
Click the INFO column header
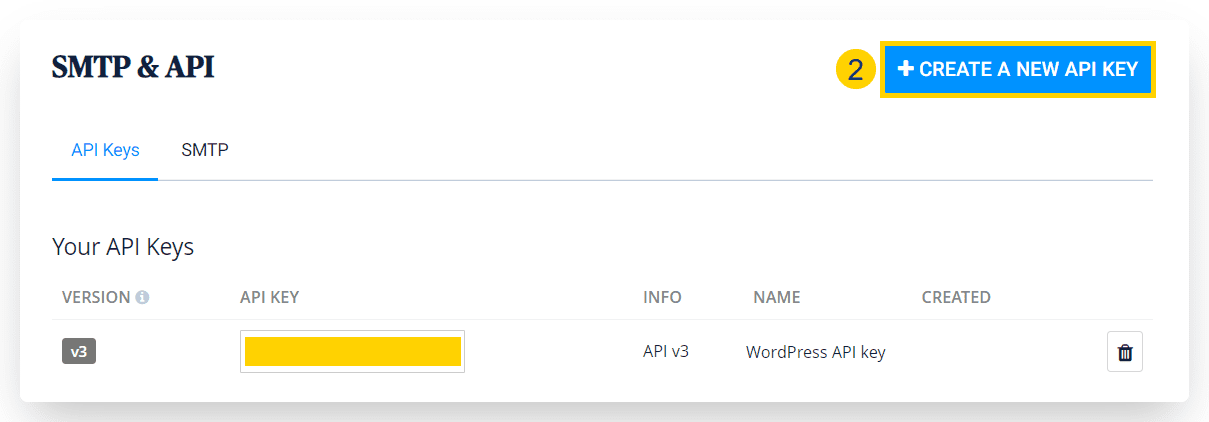point(662,298)
